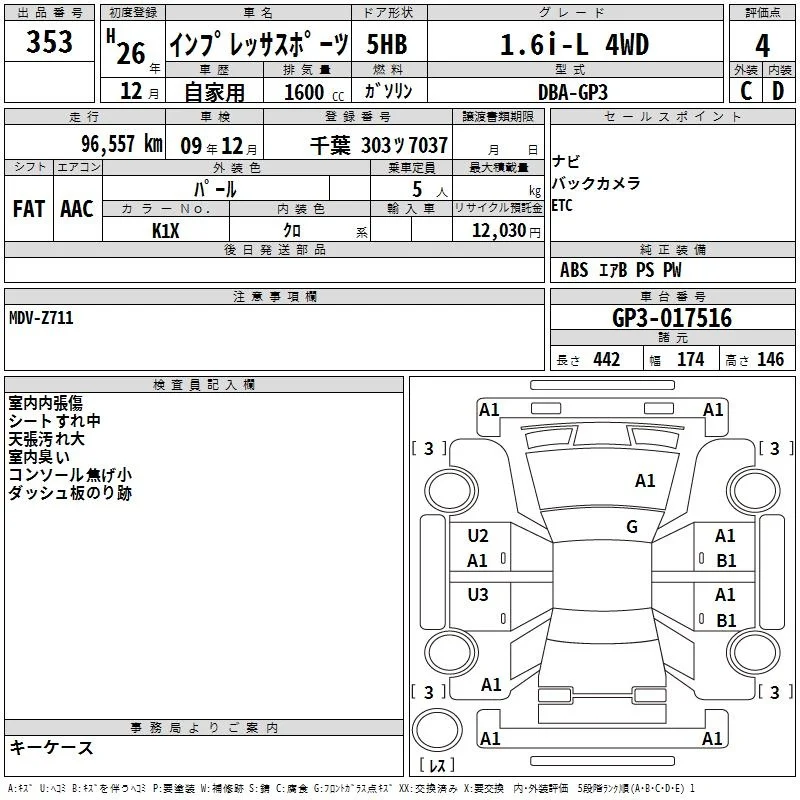Click the chassis number GP3-017516
Image resolution: width=800 pixels, height=800 pixels.
click(672, 318)
